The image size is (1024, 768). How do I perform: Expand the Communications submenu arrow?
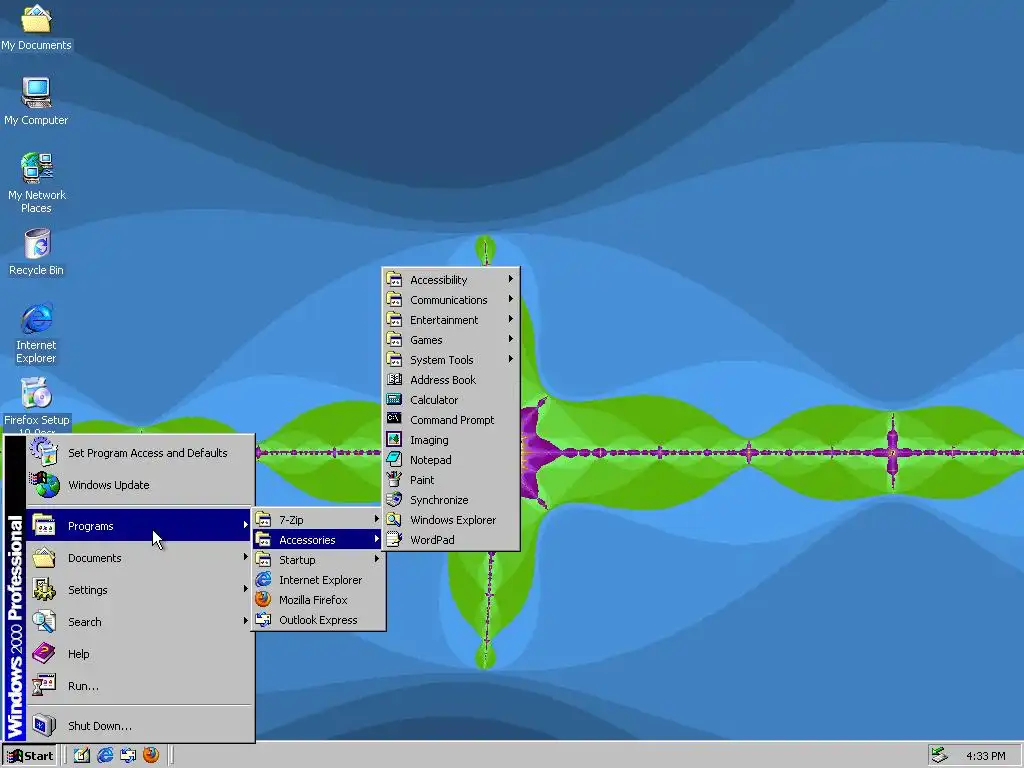coord(511,299)
